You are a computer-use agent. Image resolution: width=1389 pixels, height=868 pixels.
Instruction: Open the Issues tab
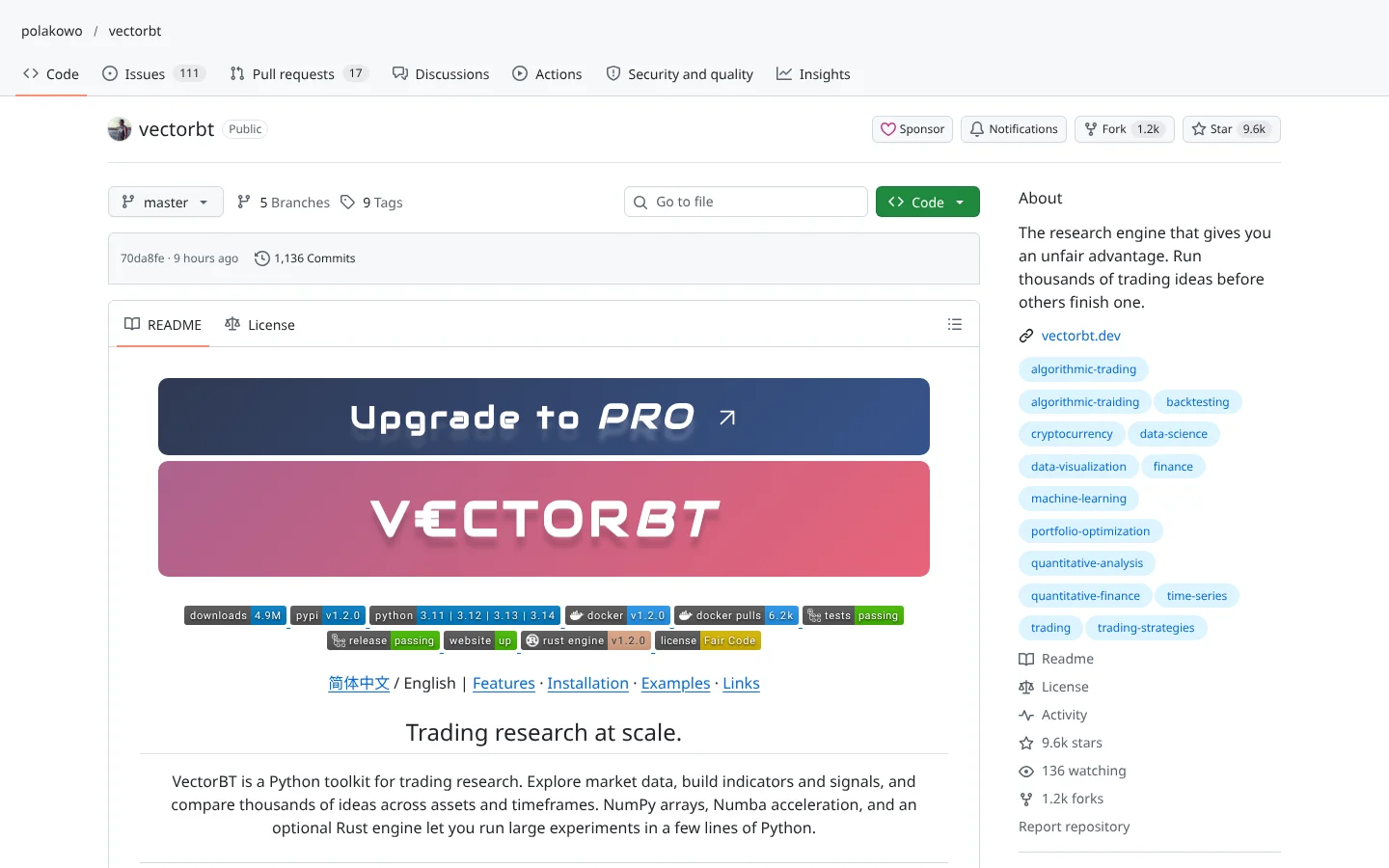pyautogui.click(x=154, y=74)
